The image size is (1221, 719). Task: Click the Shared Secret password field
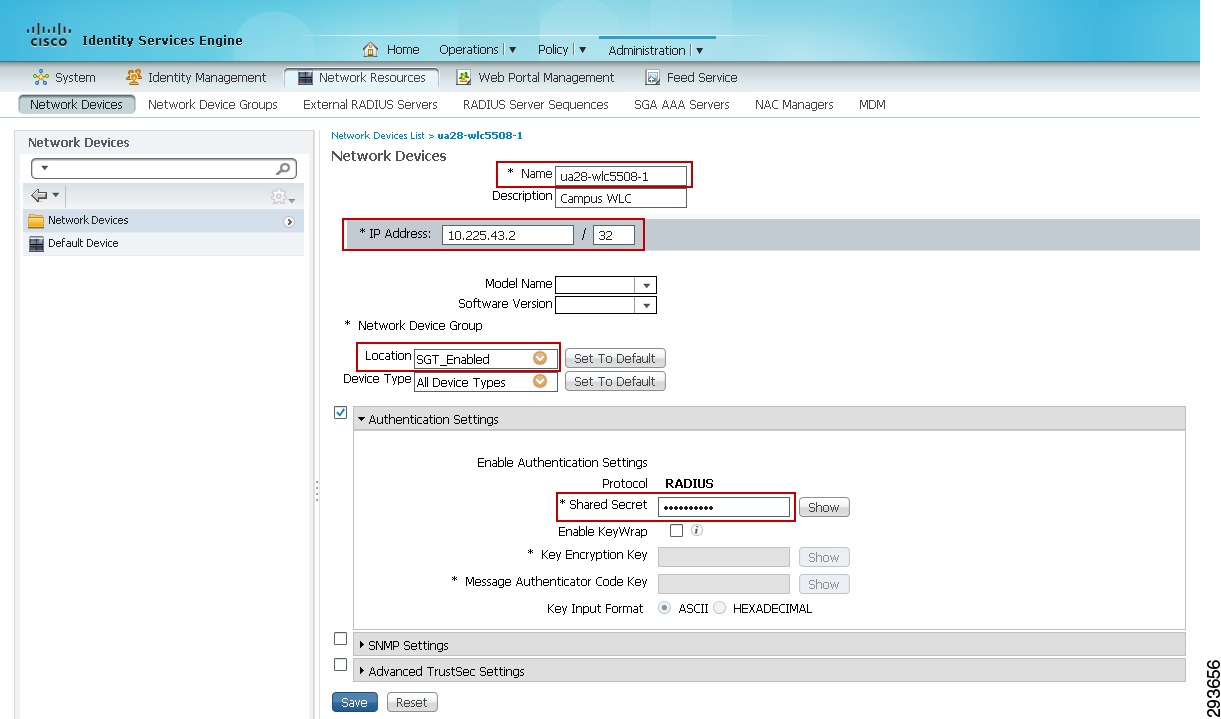coord(724,507)
